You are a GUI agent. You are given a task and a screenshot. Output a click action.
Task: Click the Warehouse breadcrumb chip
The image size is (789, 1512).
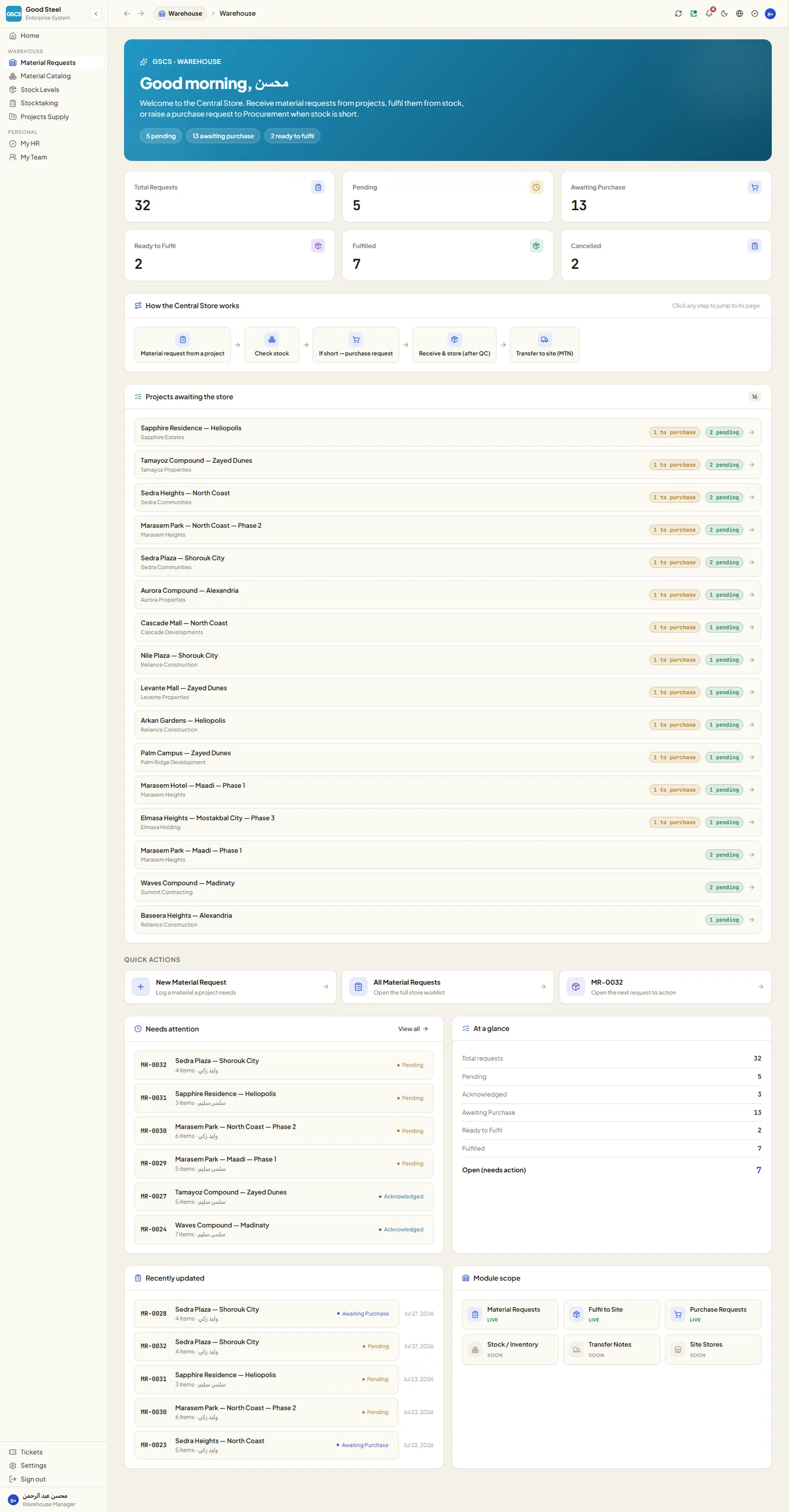click(x=180, y=13)
